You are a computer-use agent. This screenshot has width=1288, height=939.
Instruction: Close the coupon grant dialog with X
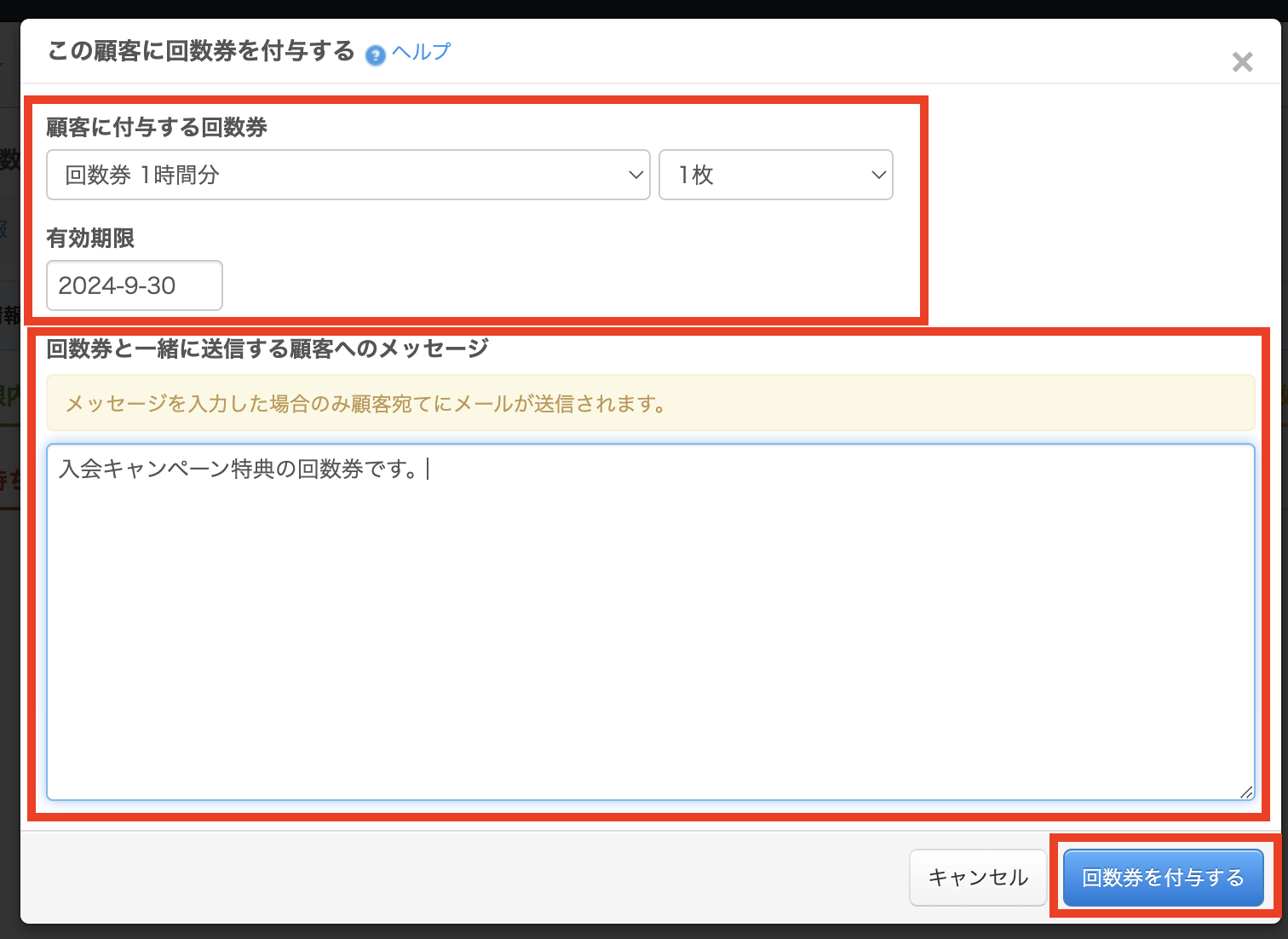coord(1242,62)
